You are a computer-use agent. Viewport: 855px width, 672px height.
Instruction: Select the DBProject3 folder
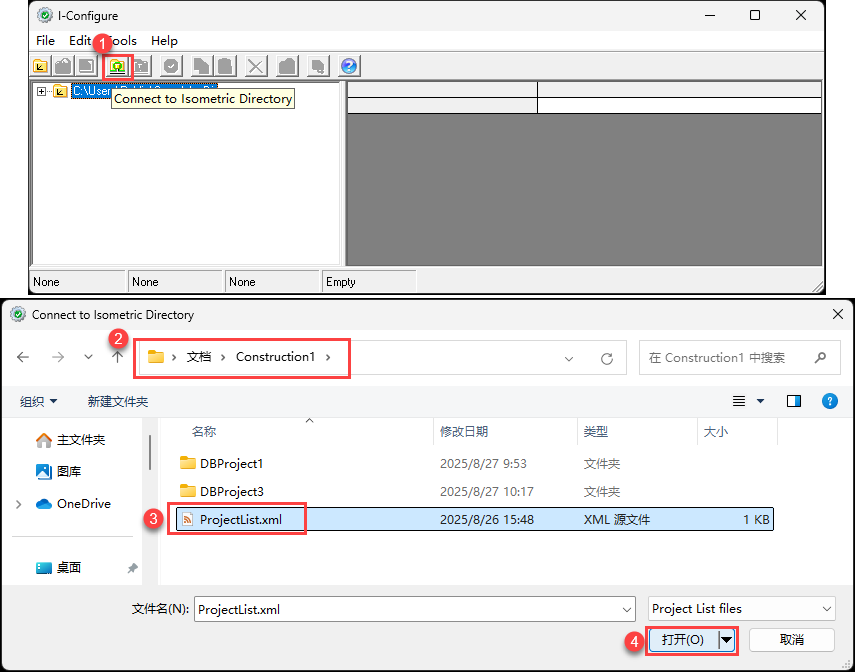(231, 492)
